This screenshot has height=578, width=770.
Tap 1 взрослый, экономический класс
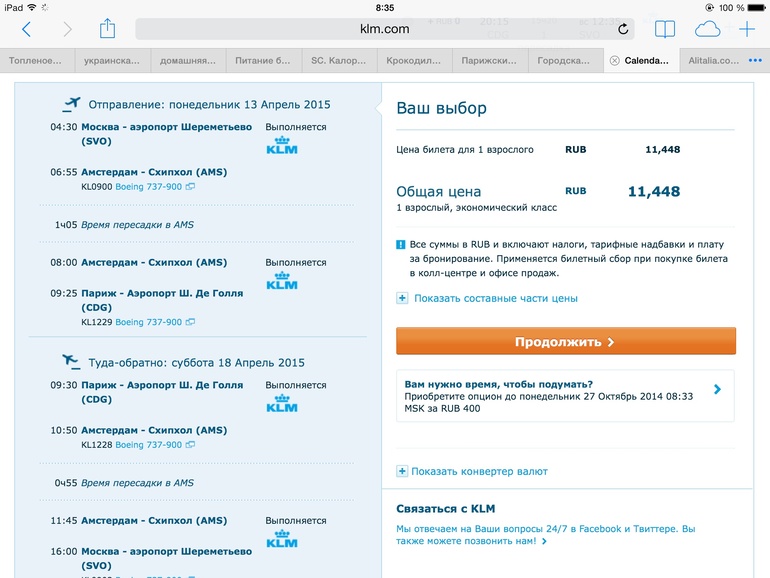[x=476, y=208]
